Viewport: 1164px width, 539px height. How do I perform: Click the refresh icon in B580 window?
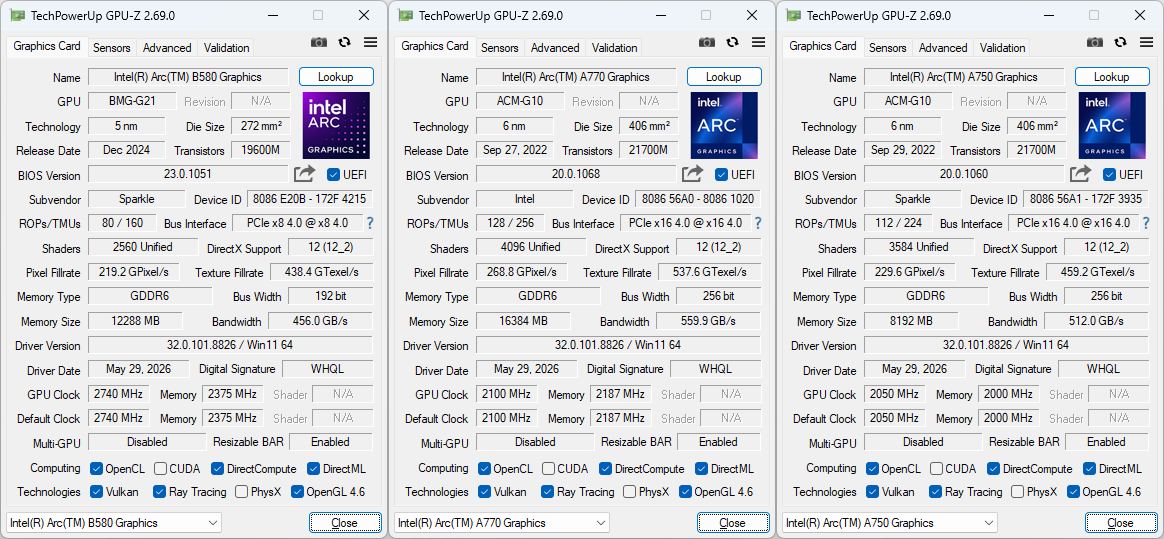click(x=344, y=42)
